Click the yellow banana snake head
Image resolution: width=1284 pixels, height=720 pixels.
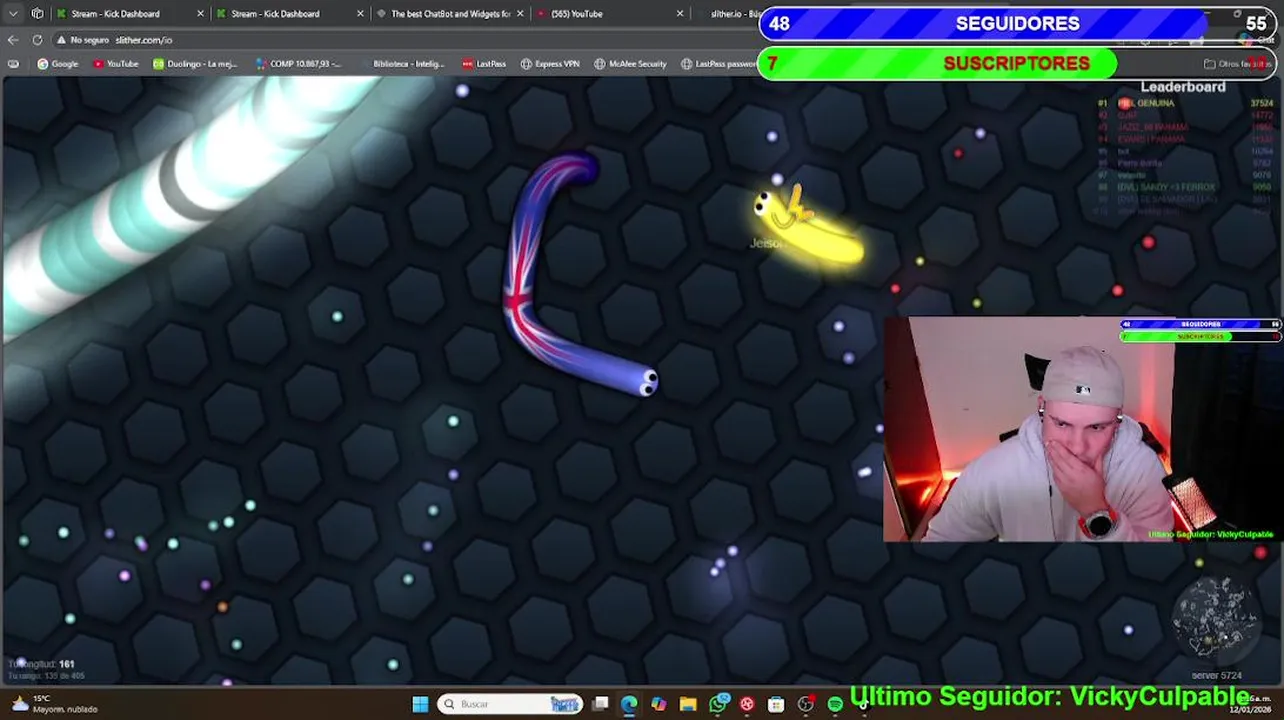(x=765, y=206)
